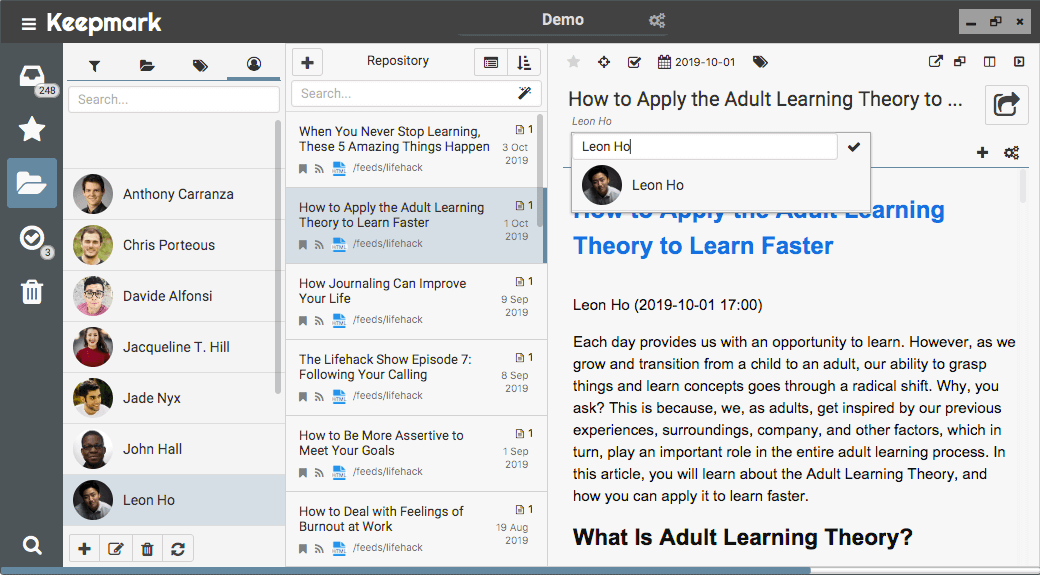
Task: Click the refresh authors icon
Action: pos(178,549)
